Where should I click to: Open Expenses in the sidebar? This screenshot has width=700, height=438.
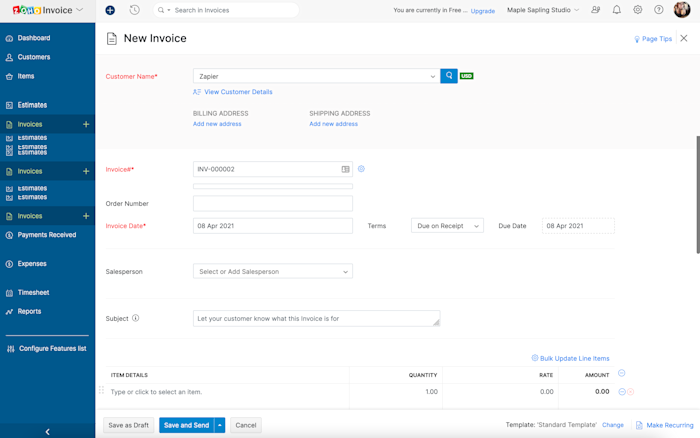(32, 264)
